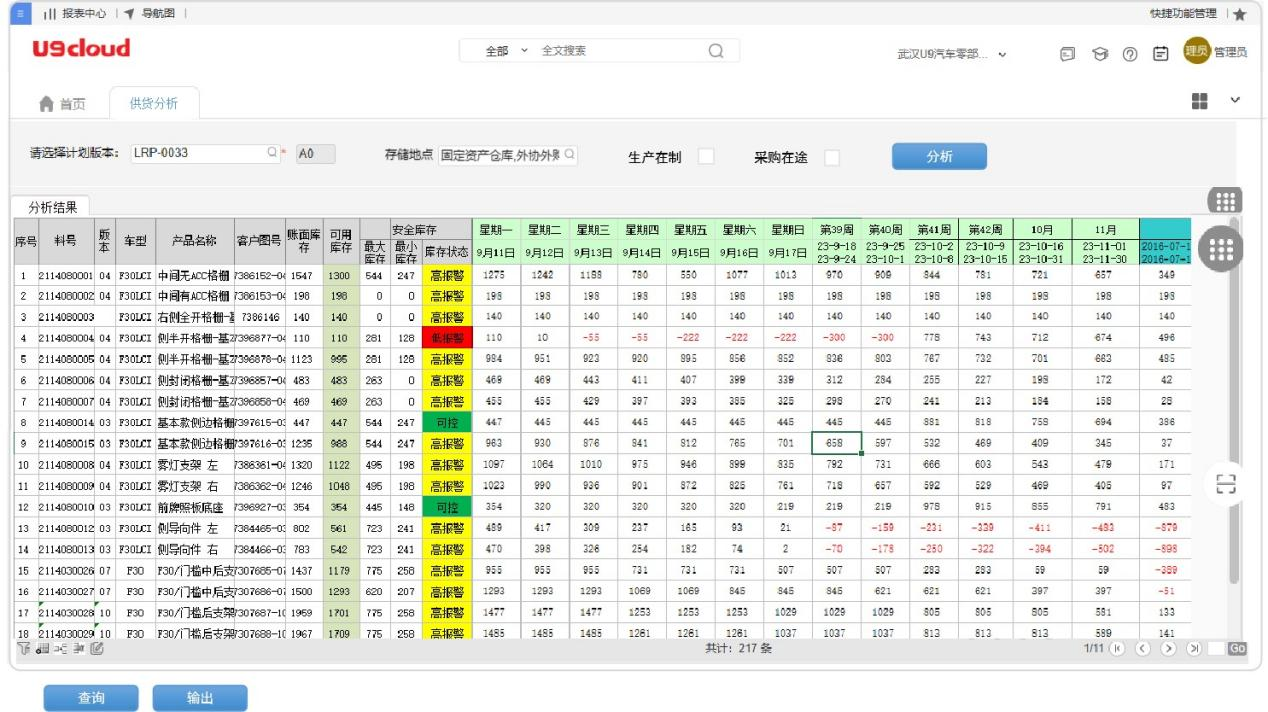This screenshot has width=1268, height=712.
Task: Go to previous page of results
Action: click(x=1143, y=648)
